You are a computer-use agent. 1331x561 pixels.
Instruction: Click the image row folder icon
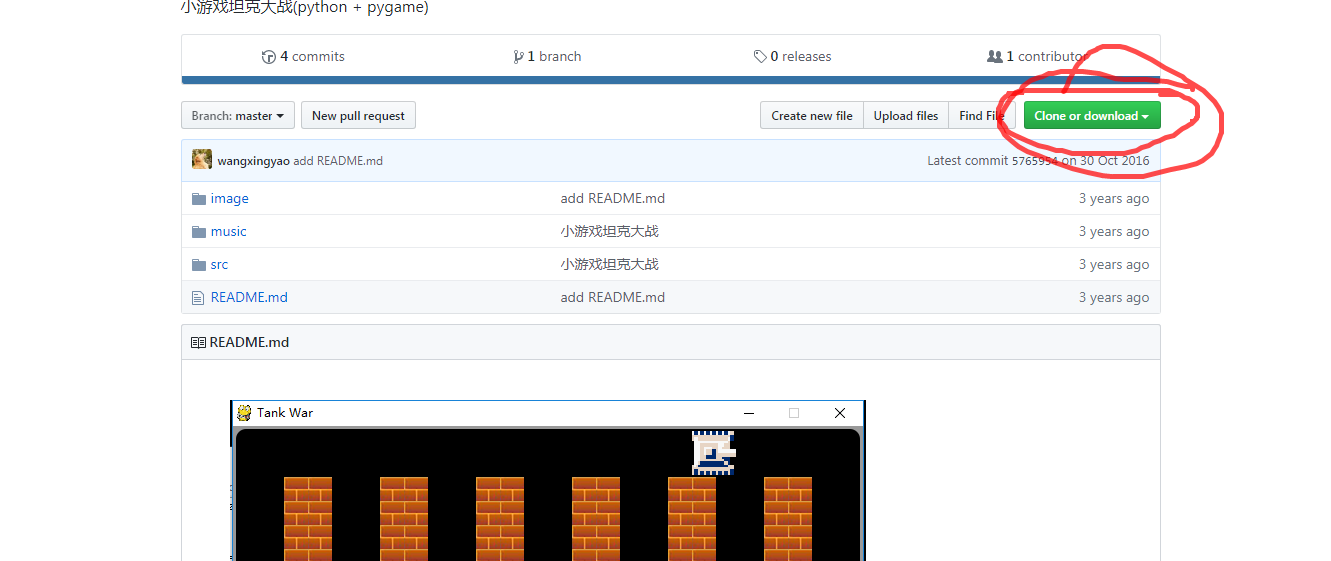[199, 199]
